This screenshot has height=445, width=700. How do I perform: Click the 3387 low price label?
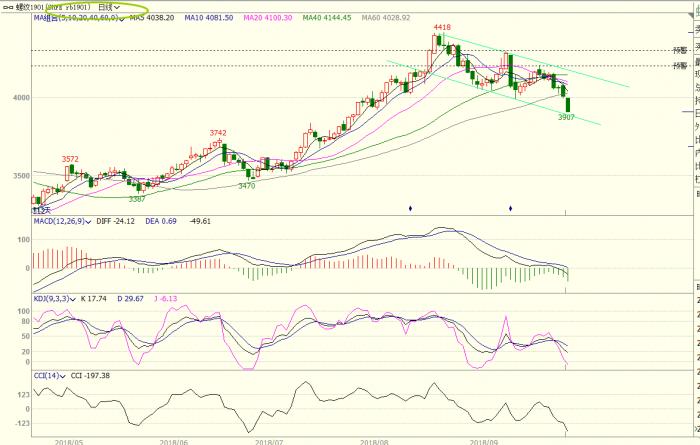click(138, 199)
